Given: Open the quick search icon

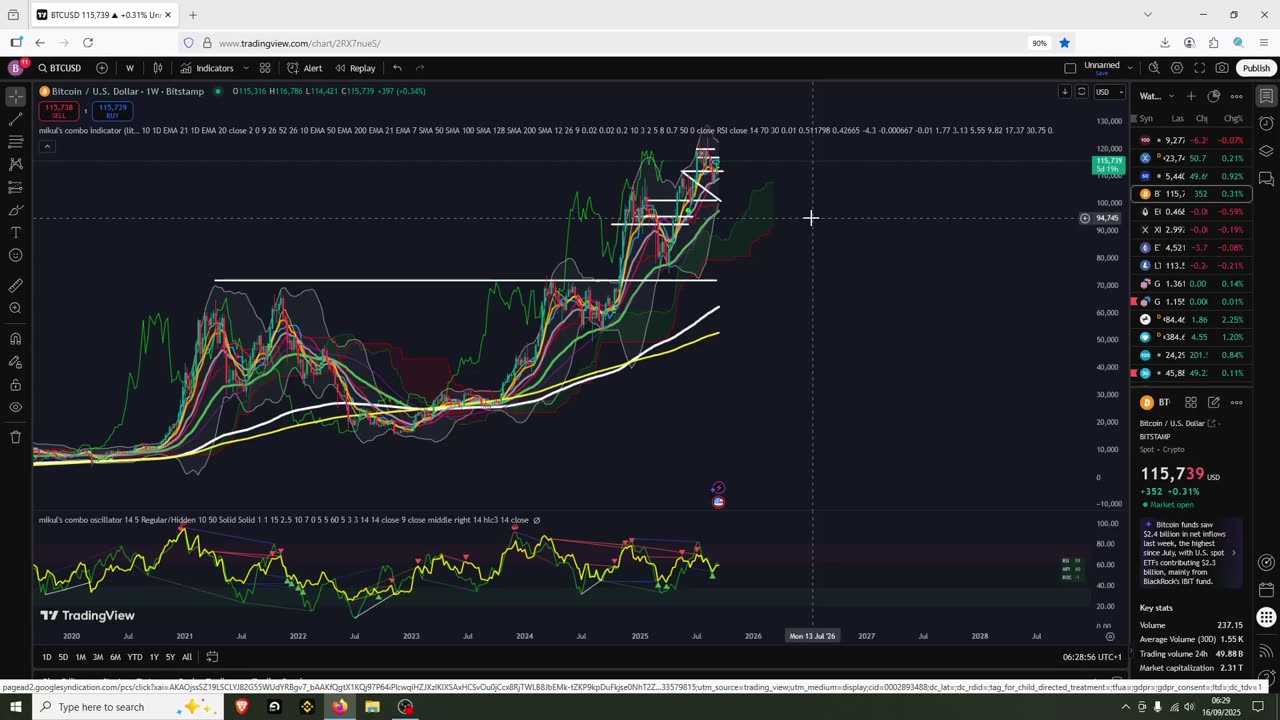Looking at the screenshot, I should [x=1153, y=68].
